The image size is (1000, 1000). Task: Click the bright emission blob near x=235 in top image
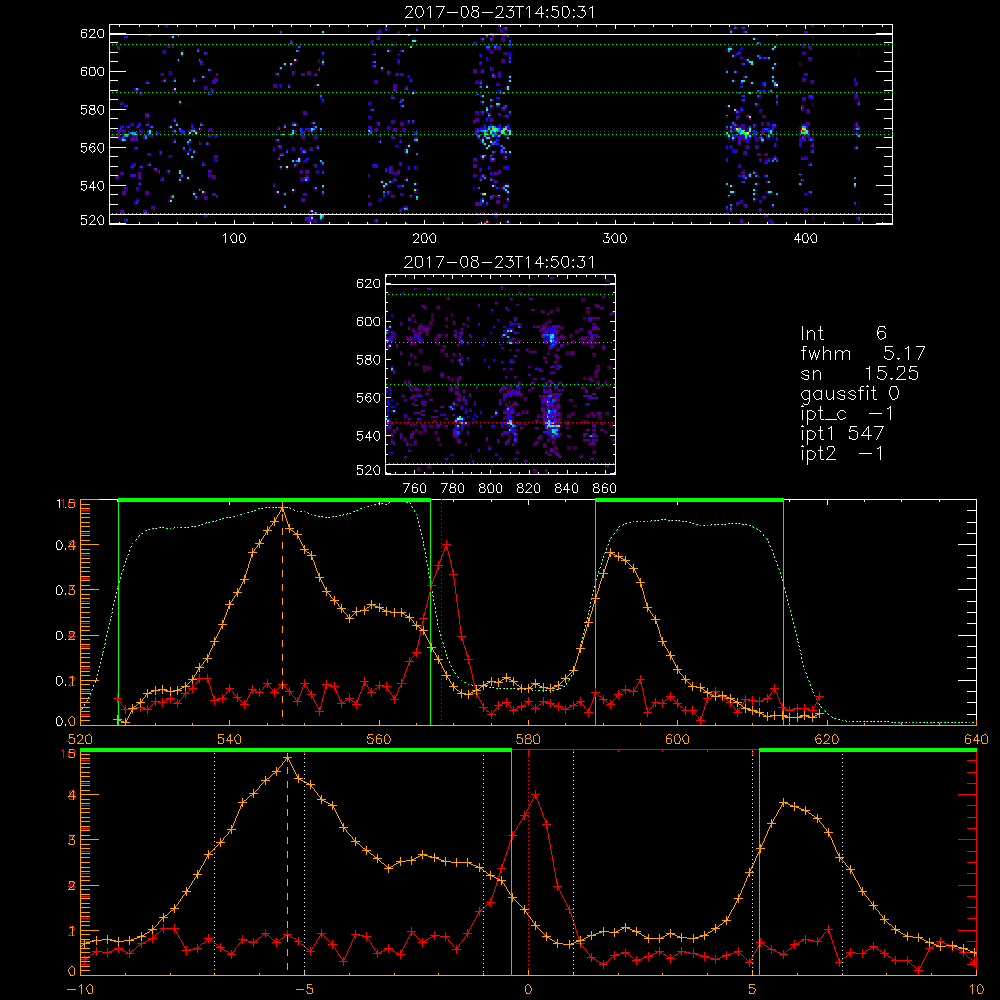tap(492, 133)
